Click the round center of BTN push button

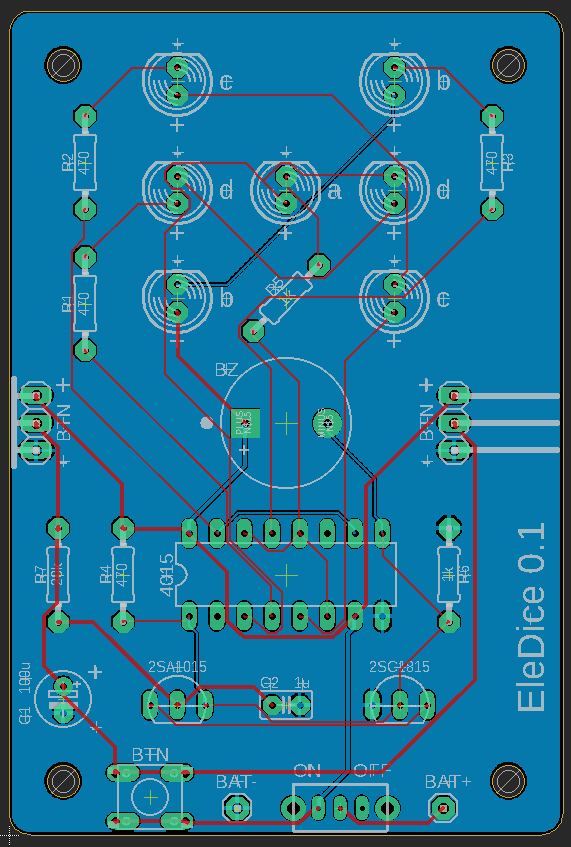pyautogui.click(x=151, y=797)
